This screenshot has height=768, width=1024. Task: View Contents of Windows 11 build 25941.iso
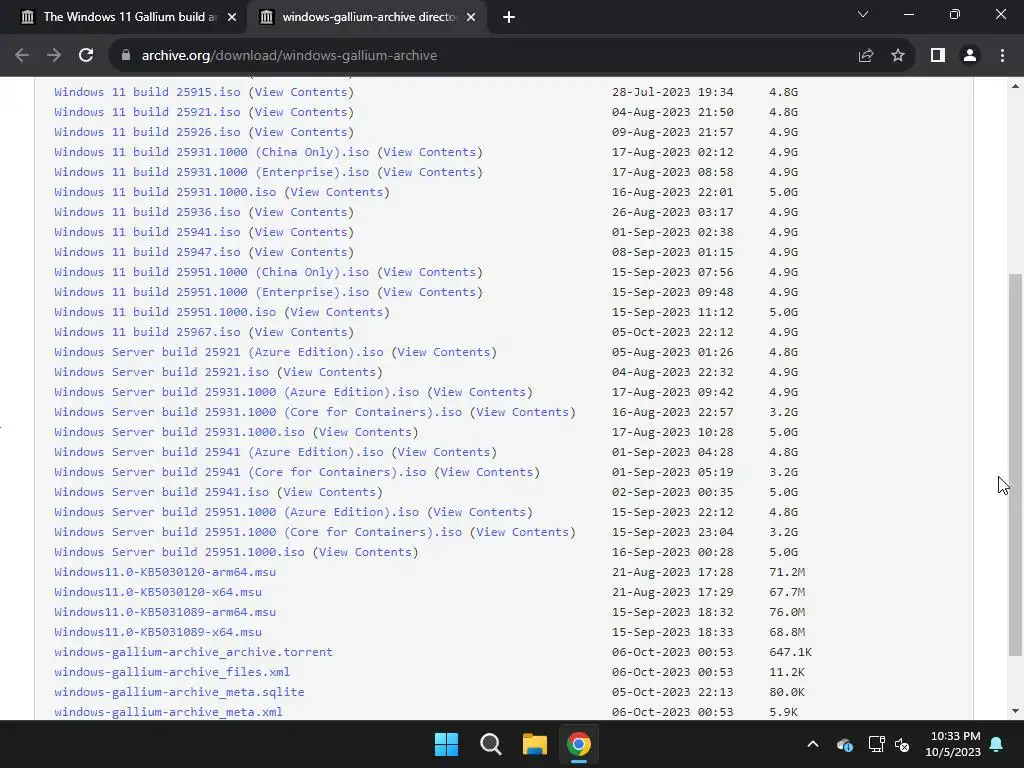pyautogui.click(x=300, y=232)
